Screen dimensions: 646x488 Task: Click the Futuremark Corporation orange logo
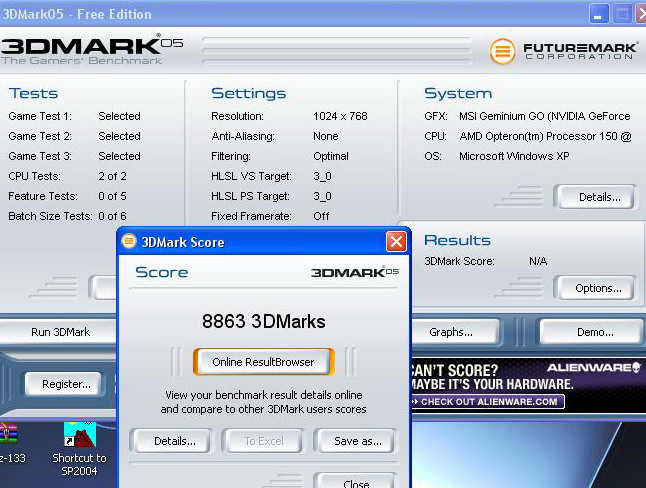point(503,51)
